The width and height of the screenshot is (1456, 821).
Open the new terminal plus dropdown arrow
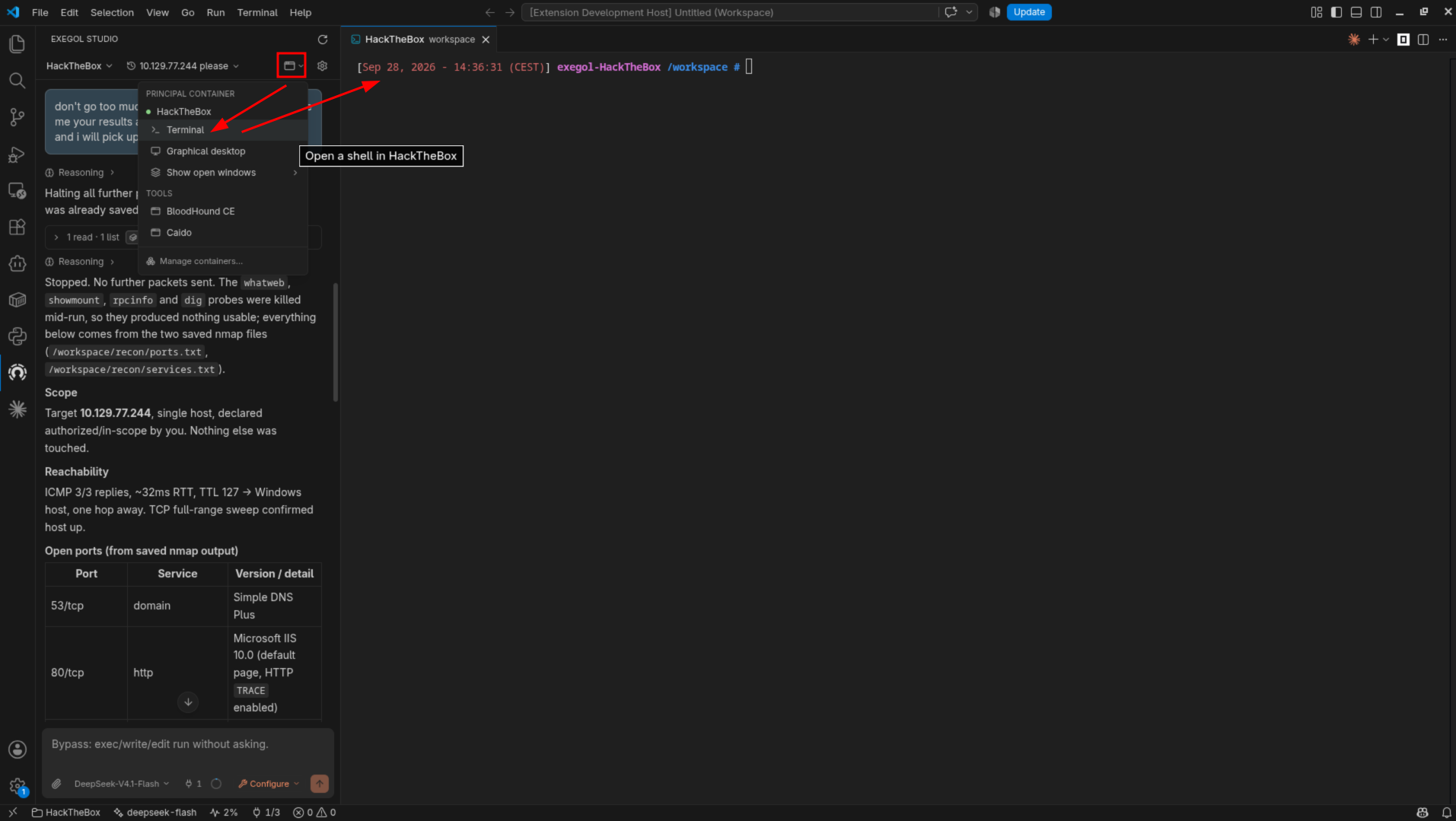(x=1386, y=40)
